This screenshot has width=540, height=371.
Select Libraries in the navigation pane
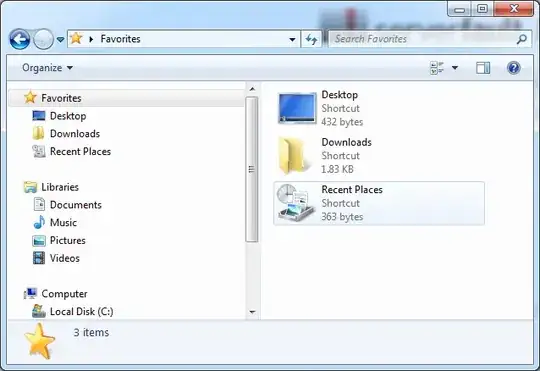coord(60,187)
